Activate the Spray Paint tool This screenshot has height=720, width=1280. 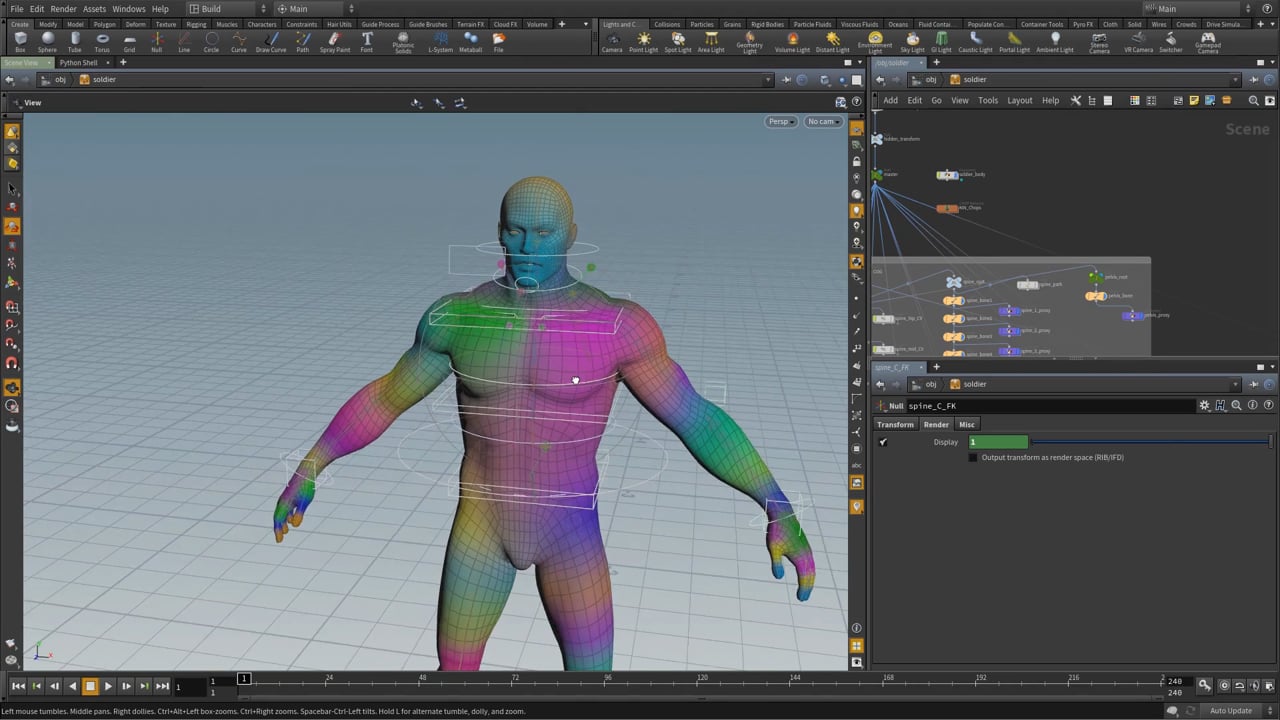334,40
